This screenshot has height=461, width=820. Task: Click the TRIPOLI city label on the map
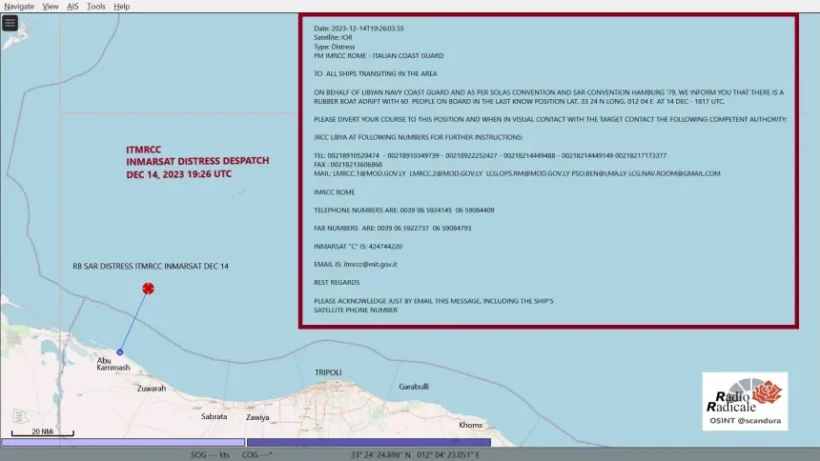[328, 372]
